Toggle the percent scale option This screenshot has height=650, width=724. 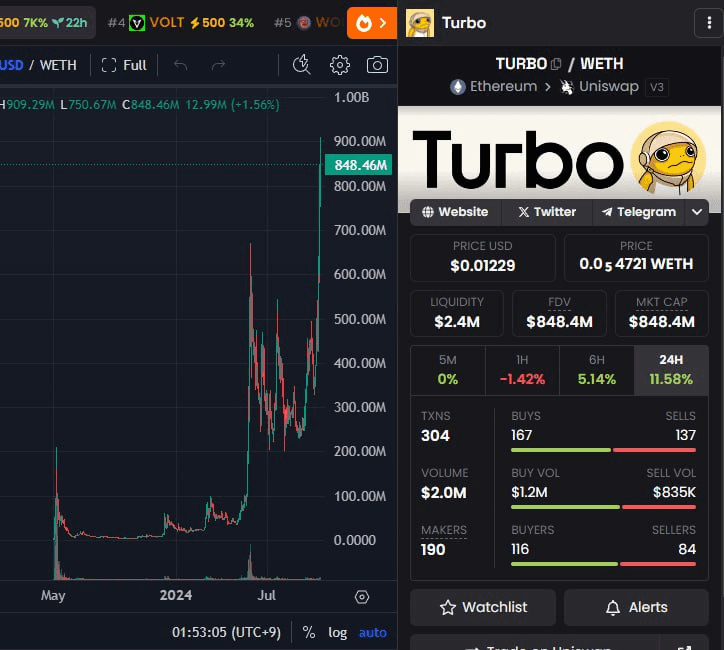309,632
